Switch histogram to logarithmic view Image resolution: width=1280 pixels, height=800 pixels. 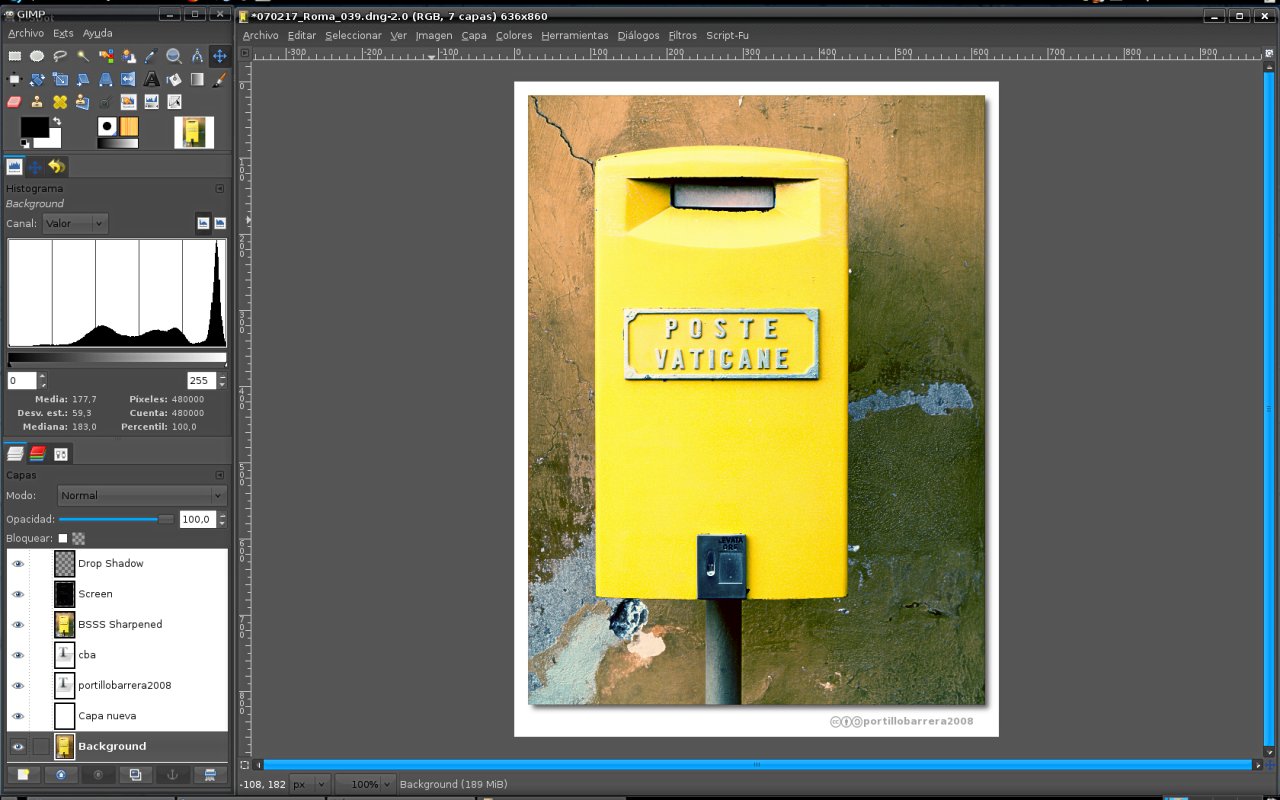pyautogui.click(x=220, y=223)
